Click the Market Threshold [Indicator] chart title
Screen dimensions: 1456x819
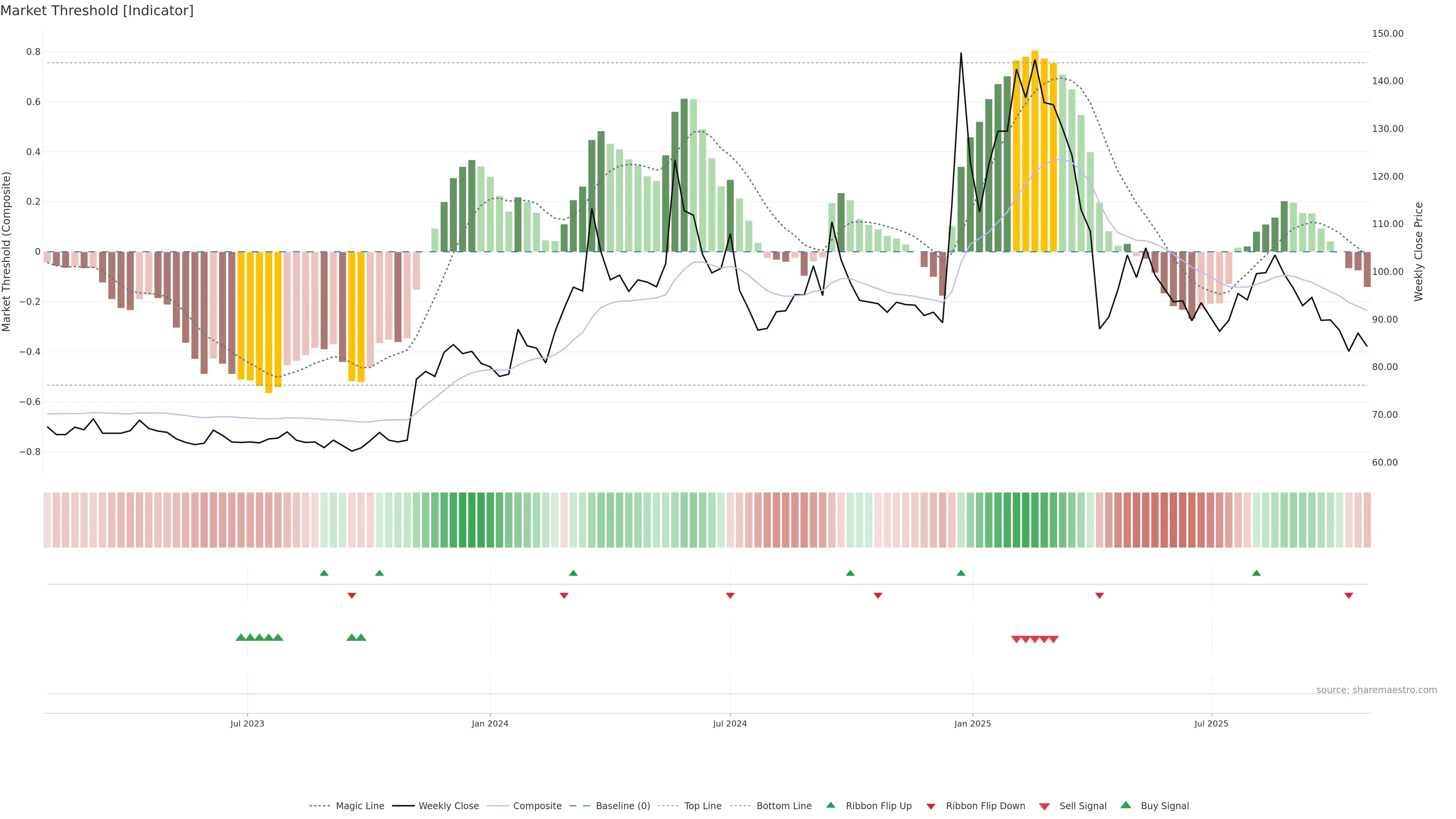point(97,11)
